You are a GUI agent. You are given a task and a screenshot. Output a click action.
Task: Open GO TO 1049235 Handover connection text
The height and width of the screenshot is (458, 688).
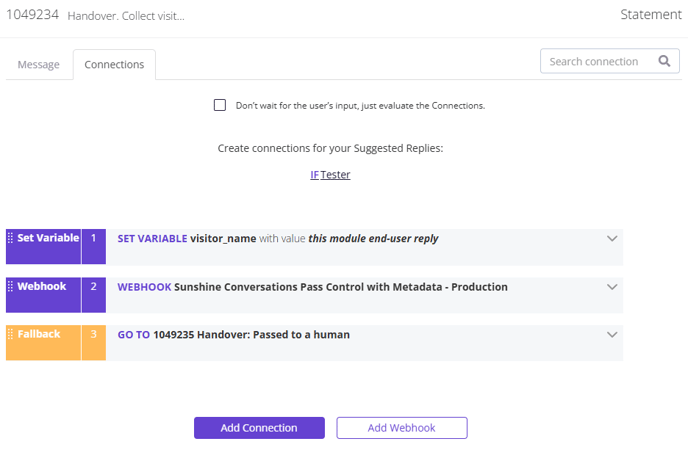click(x=233, y=335)
